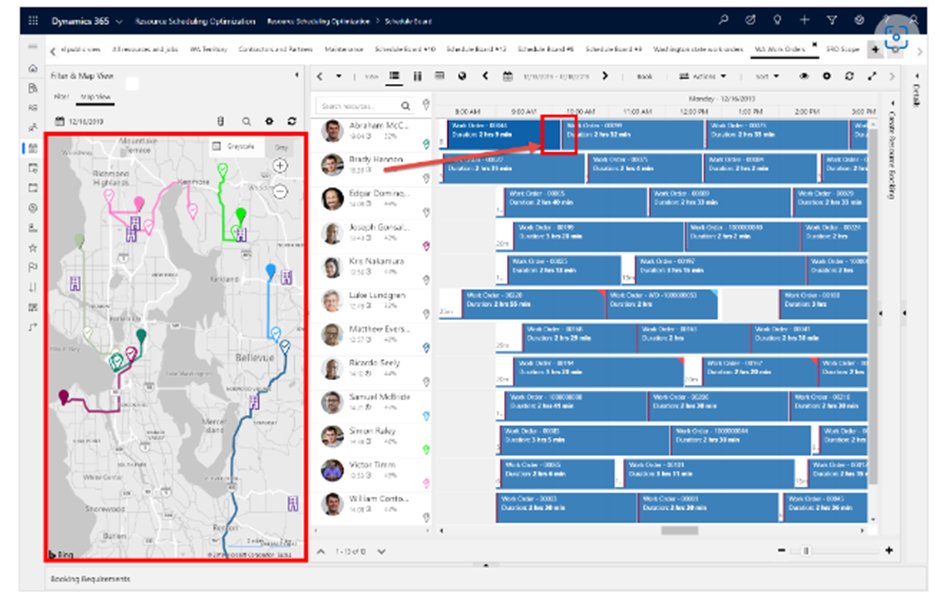Toggle map pin for Brady Hannon

click(426, 178)
